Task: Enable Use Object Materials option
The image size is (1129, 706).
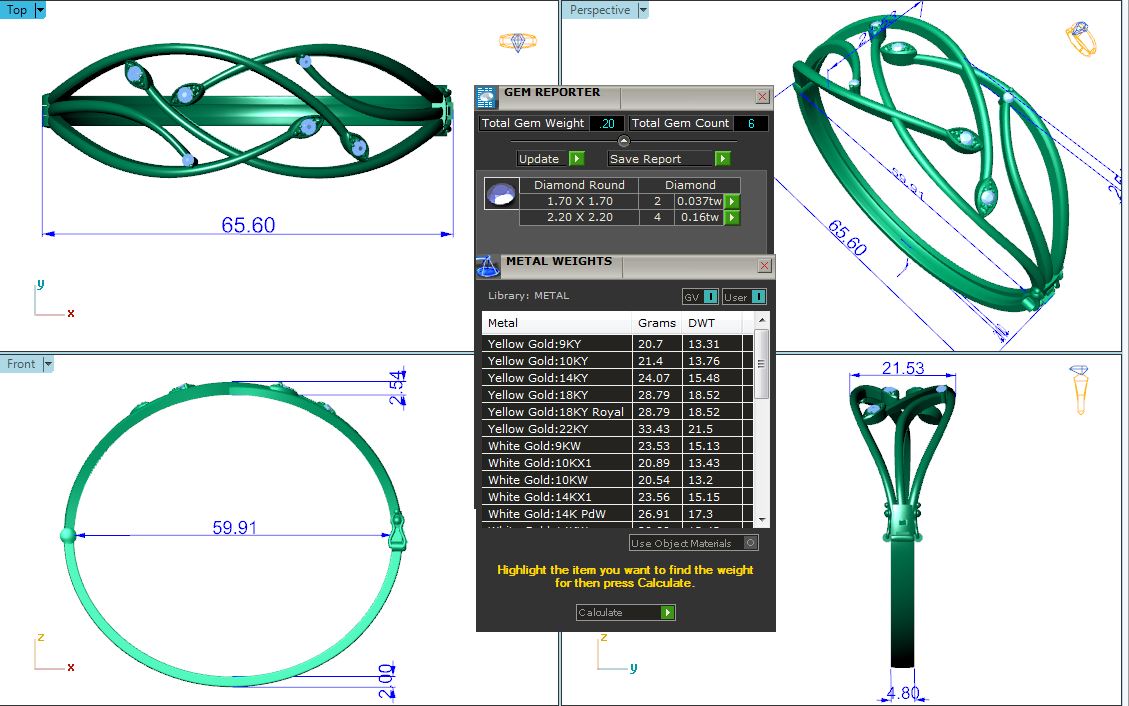Action: pyautogui.click(x=751, y=543)
